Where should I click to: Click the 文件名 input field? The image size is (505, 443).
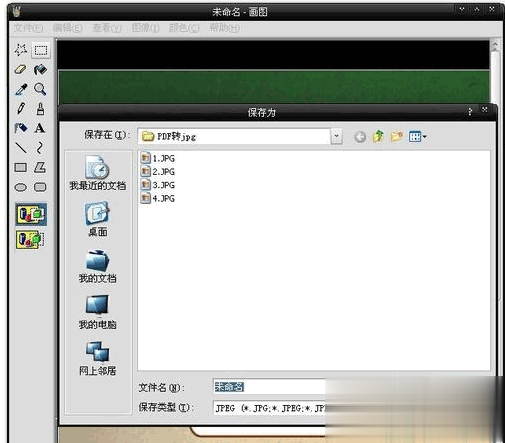click(x=269, y=387)
